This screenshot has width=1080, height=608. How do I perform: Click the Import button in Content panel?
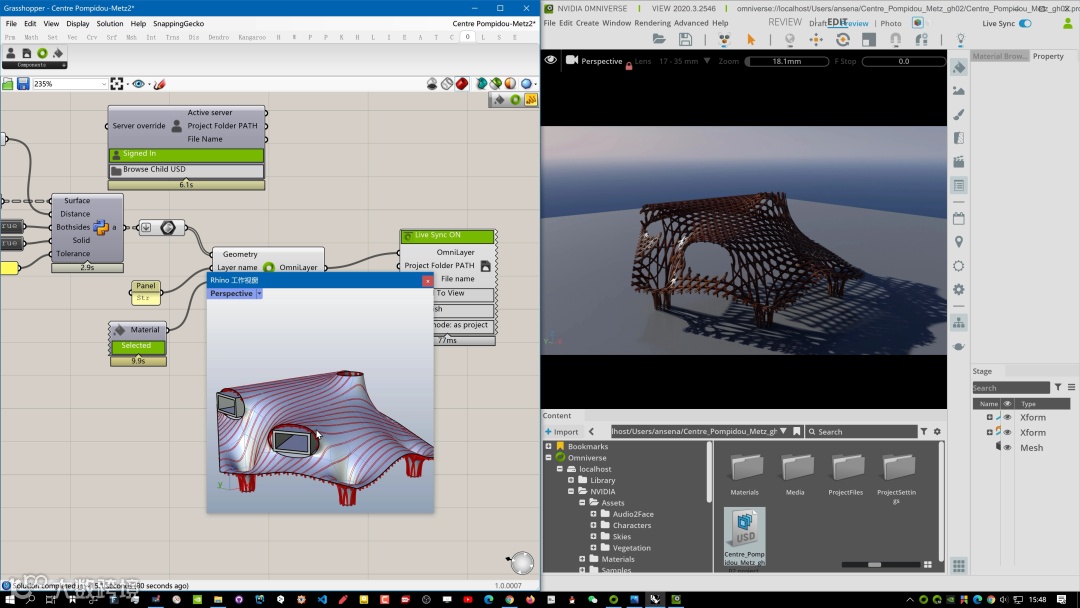[x=562, y=432]
